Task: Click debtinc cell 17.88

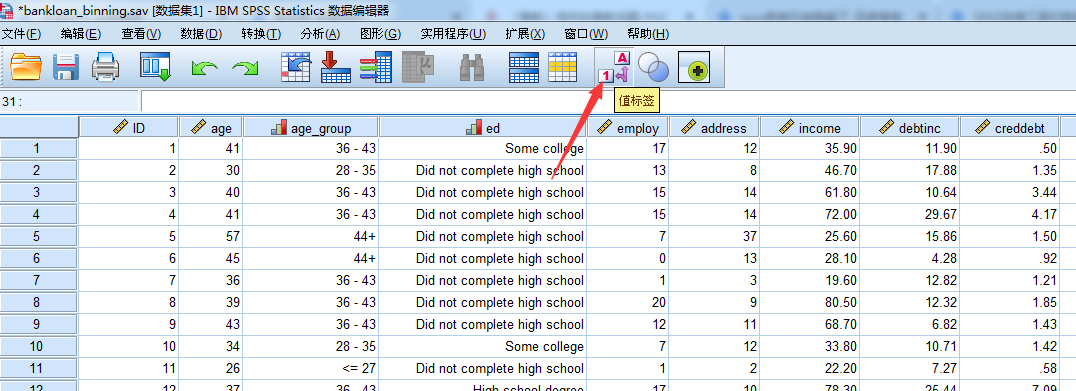Action: pos(909,170)
